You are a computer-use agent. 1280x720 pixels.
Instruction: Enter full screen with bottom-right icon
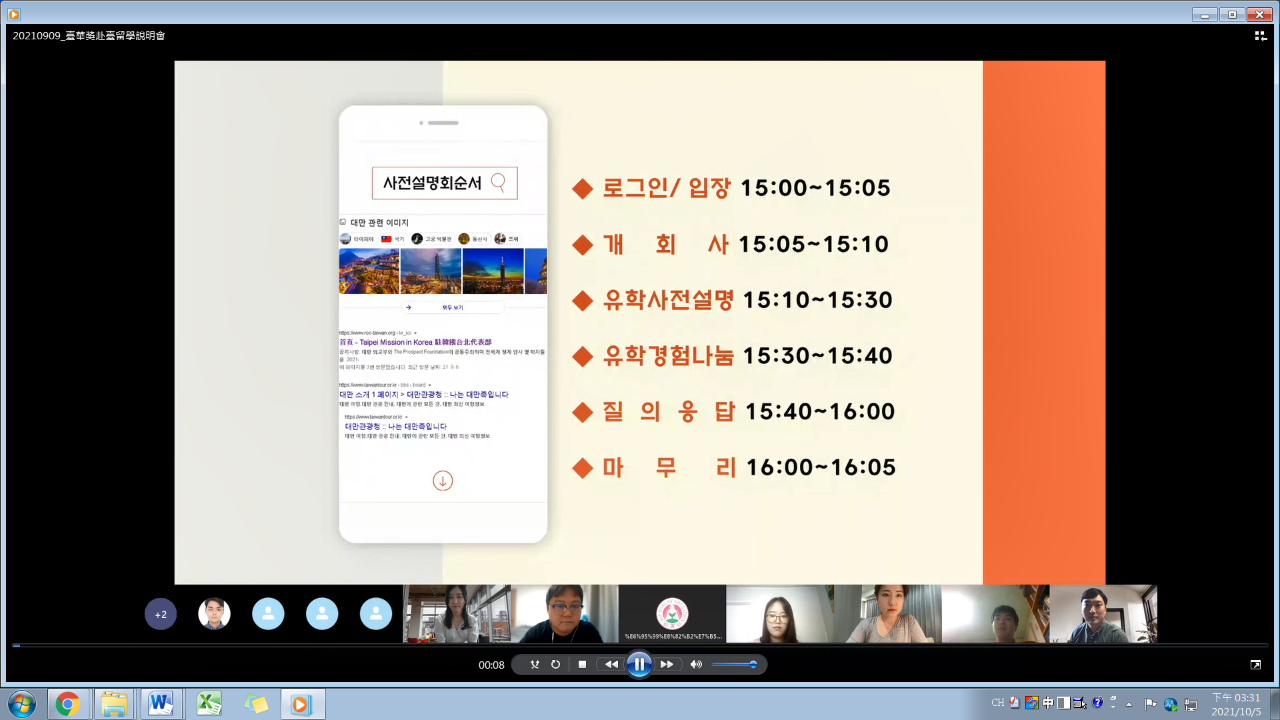(1256, 664)
